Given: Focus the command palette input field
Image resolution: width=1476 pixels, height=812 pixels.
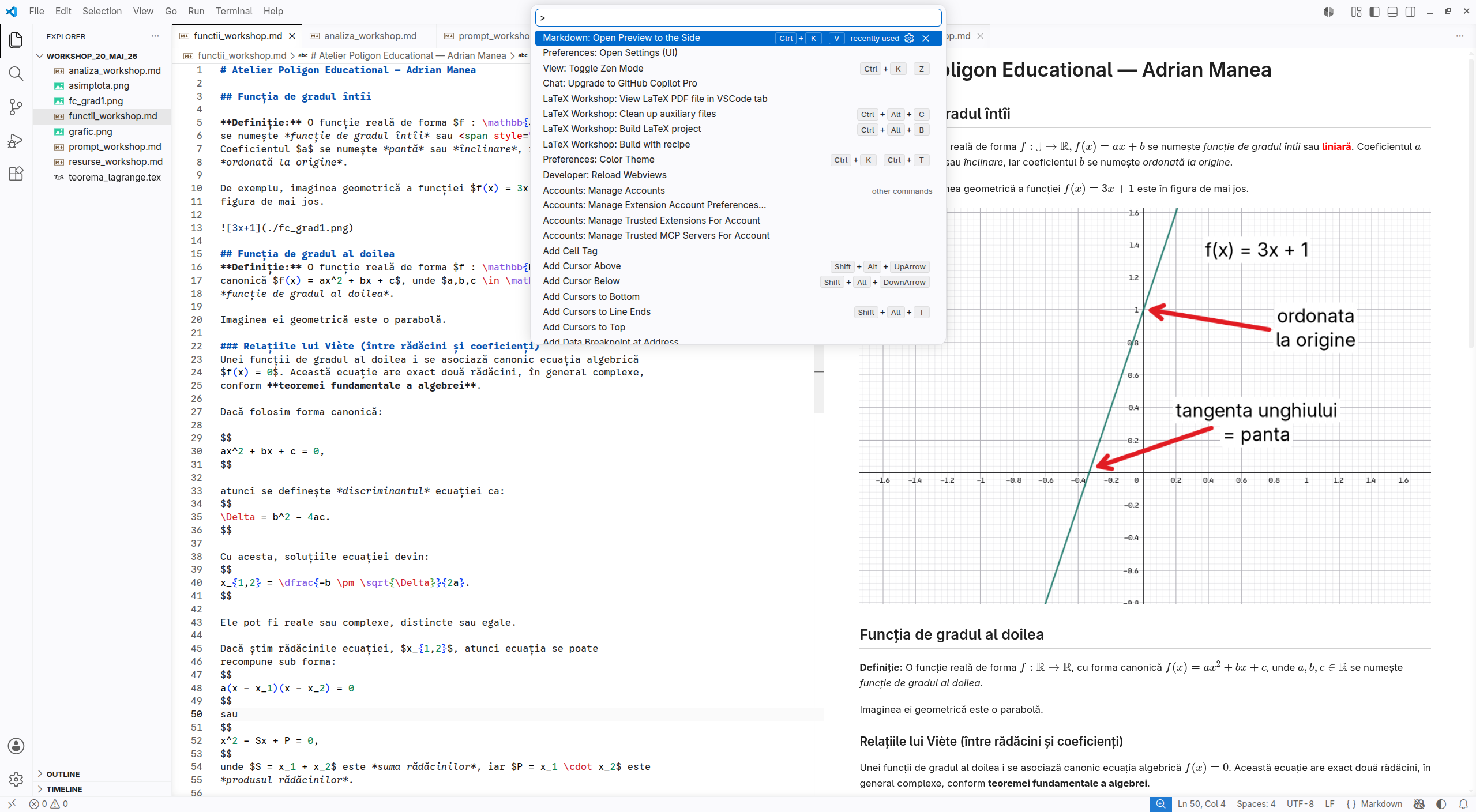Looking at the screenshot, I should [x=738, y=18].
